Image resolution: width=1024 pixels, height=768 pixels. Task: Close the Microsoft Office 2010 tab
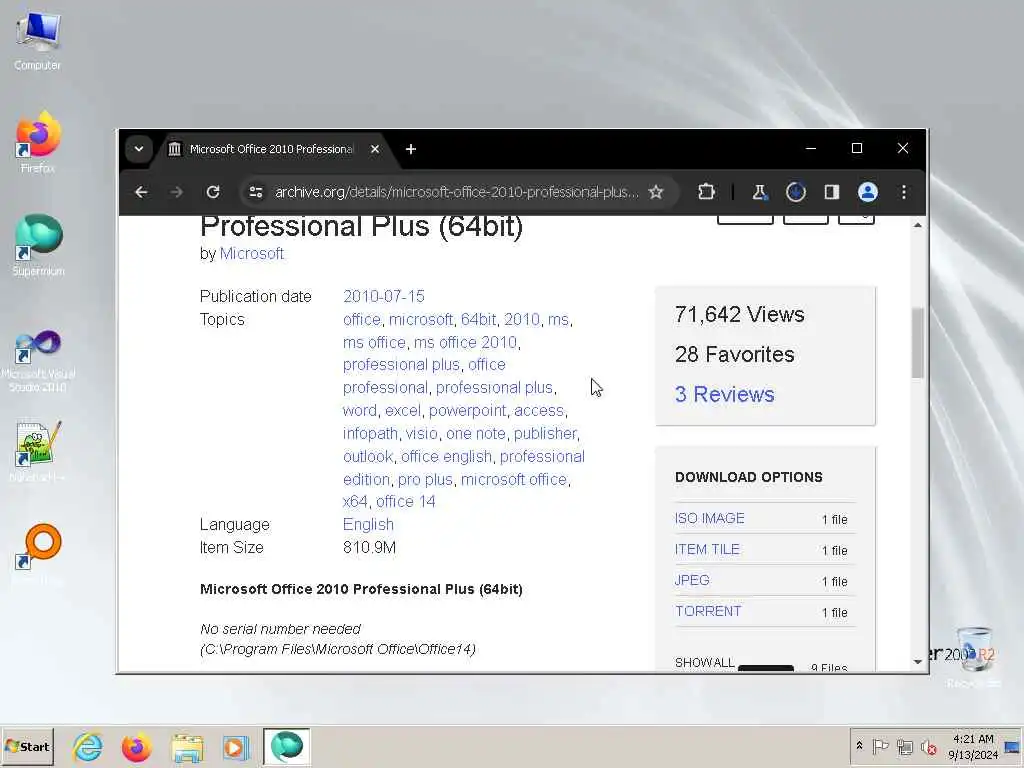375,149
